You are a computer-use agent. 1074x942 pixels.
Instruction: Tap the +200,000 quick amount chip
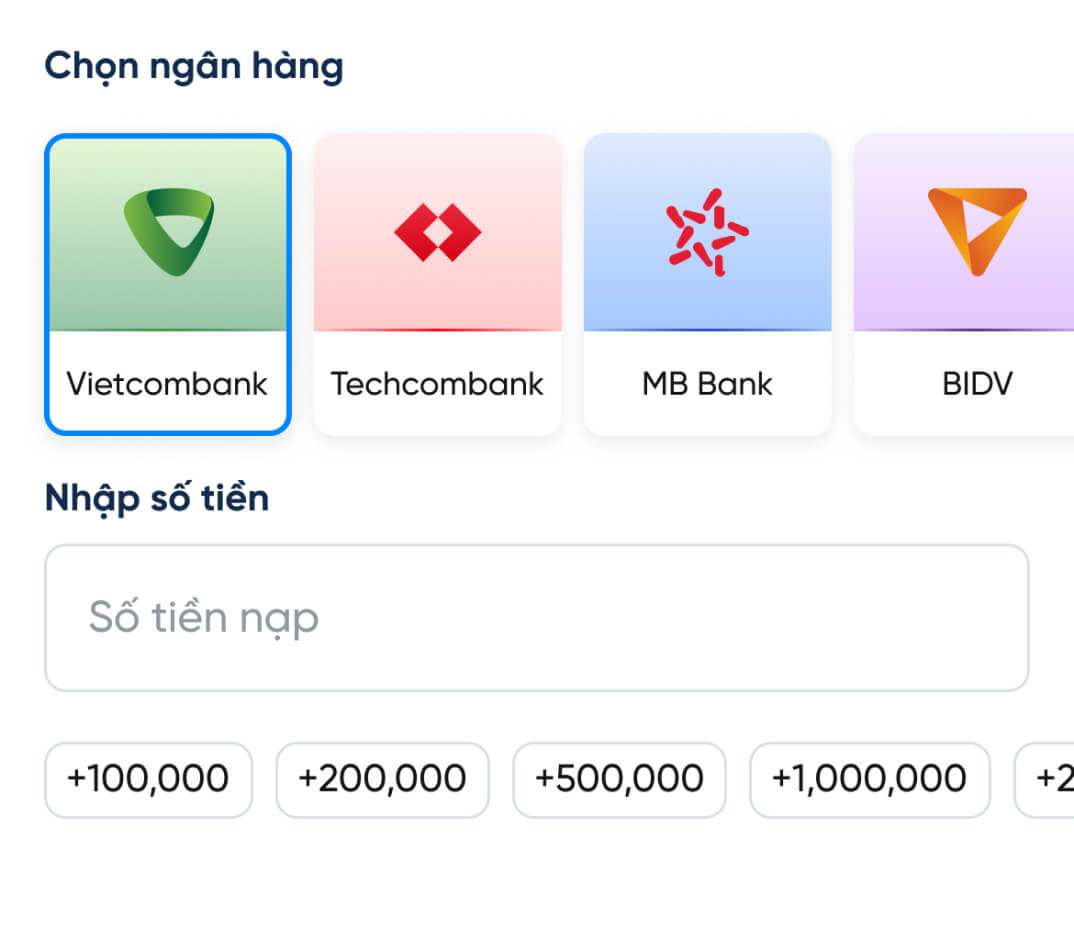tap(382, 779)
